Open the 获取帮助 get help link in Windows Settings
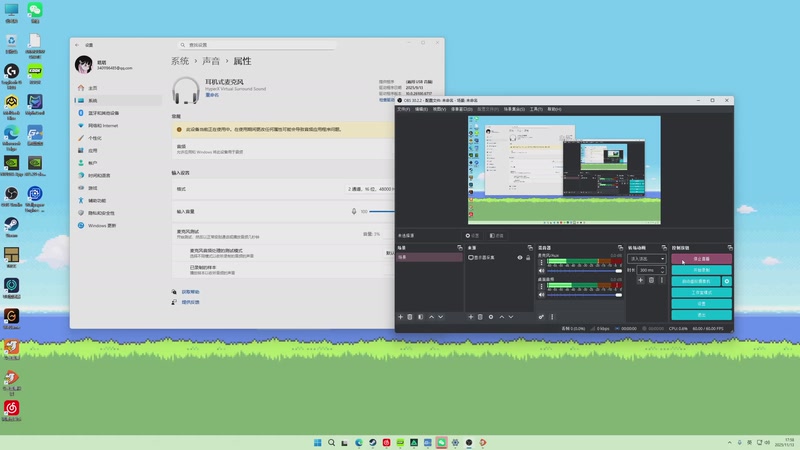Screen dimensions: 800x450 [190, 292]
